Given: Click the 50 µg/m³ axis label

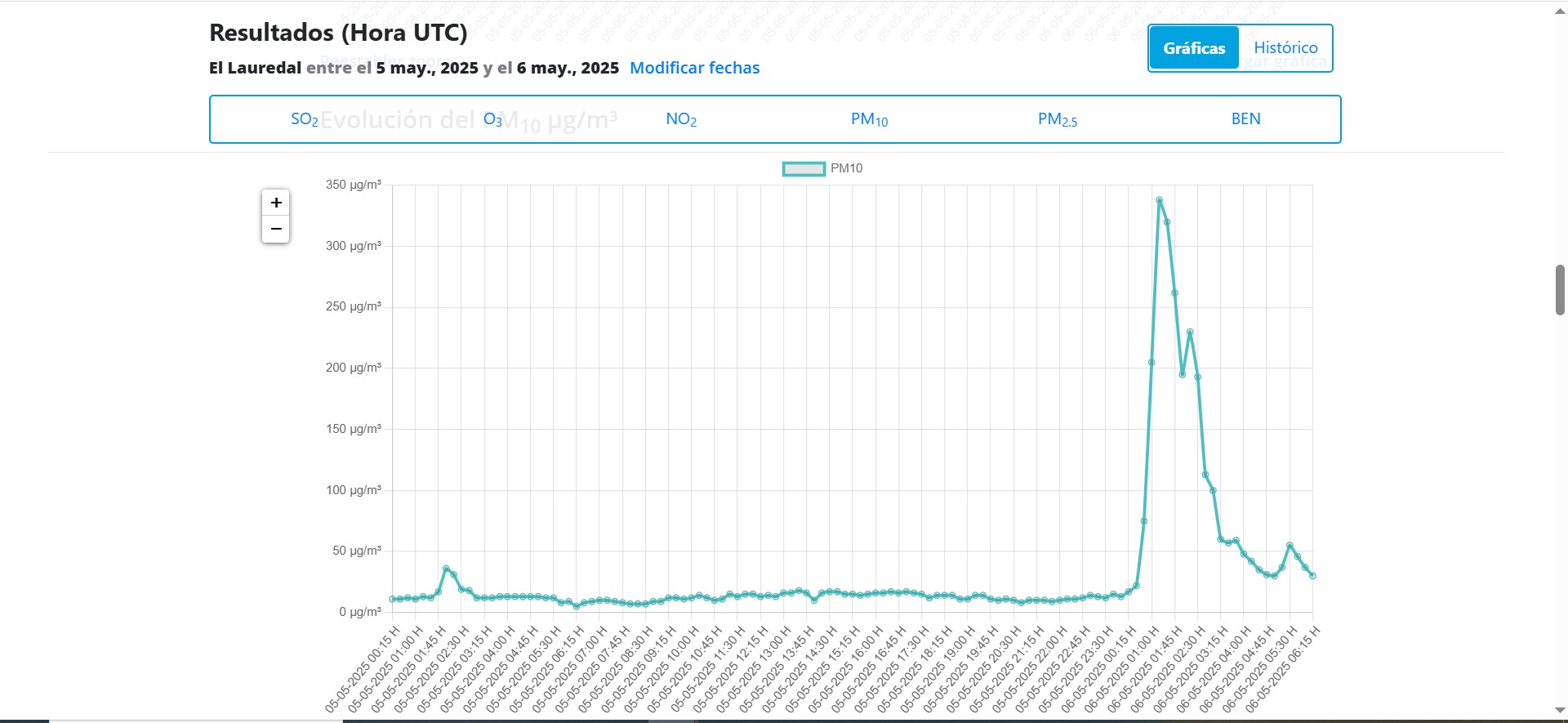Looking at the screenshot, I should [357, 551].
